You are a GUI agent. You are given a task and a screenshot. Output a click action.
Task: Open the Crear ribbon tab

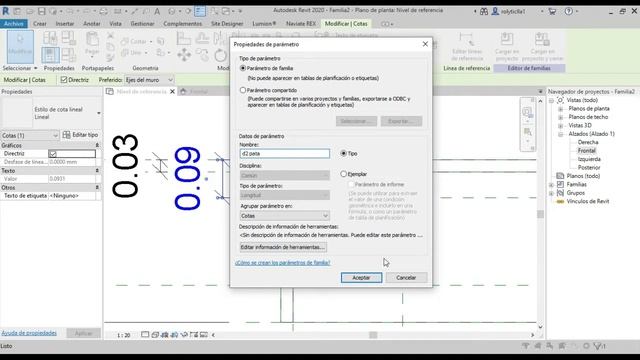pos(40,24)
